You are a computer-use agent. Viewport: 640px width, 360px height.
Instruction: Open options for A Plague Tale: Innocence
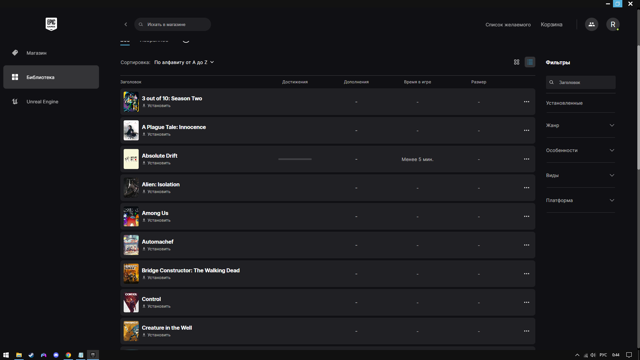[x=527, y=130]
